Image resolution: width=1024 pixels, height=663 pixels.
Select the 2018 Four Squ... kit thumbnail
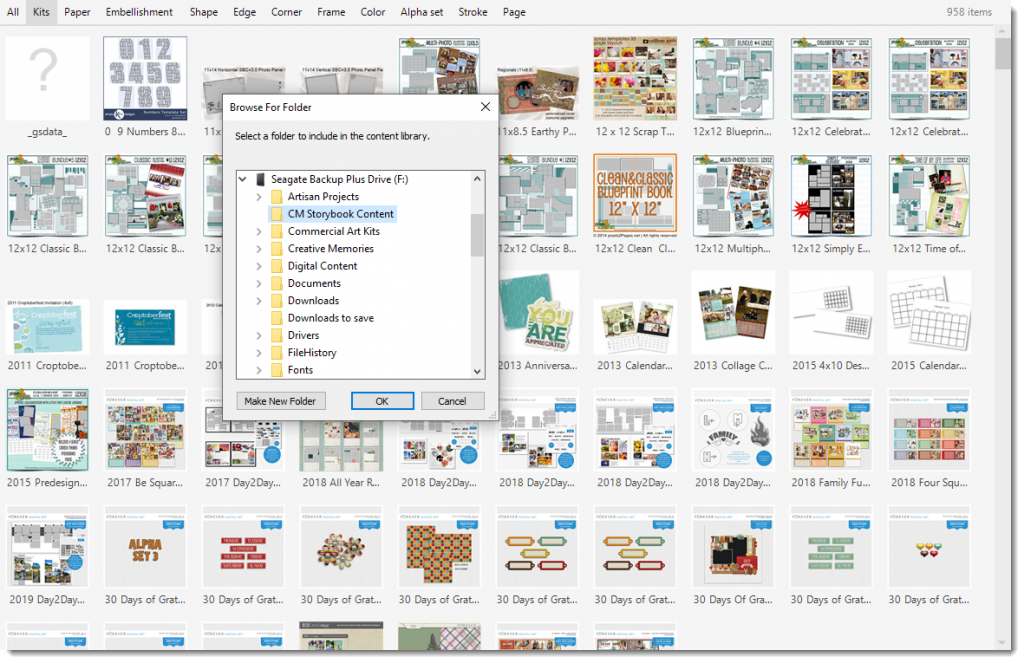point(929,430)
